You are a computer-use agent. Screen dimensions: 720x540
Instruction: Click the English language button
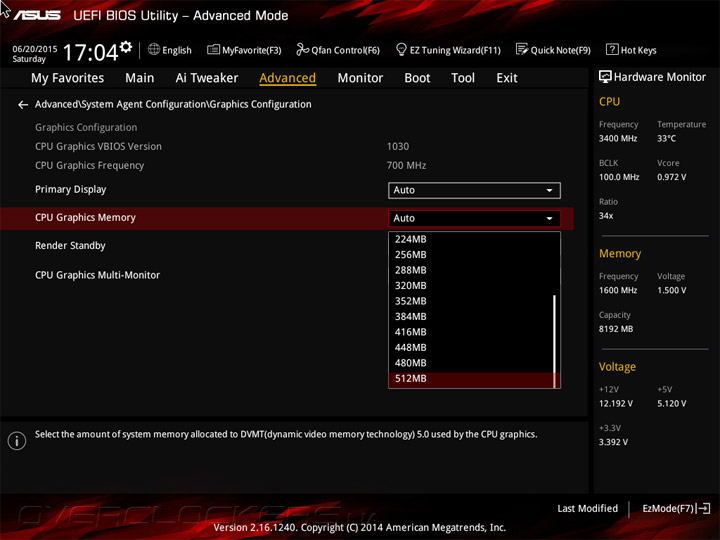coord(170,50)
